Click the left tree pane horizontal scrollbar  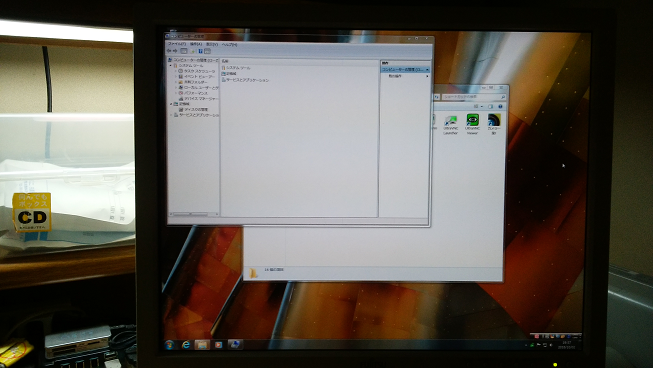coord(193,214)
